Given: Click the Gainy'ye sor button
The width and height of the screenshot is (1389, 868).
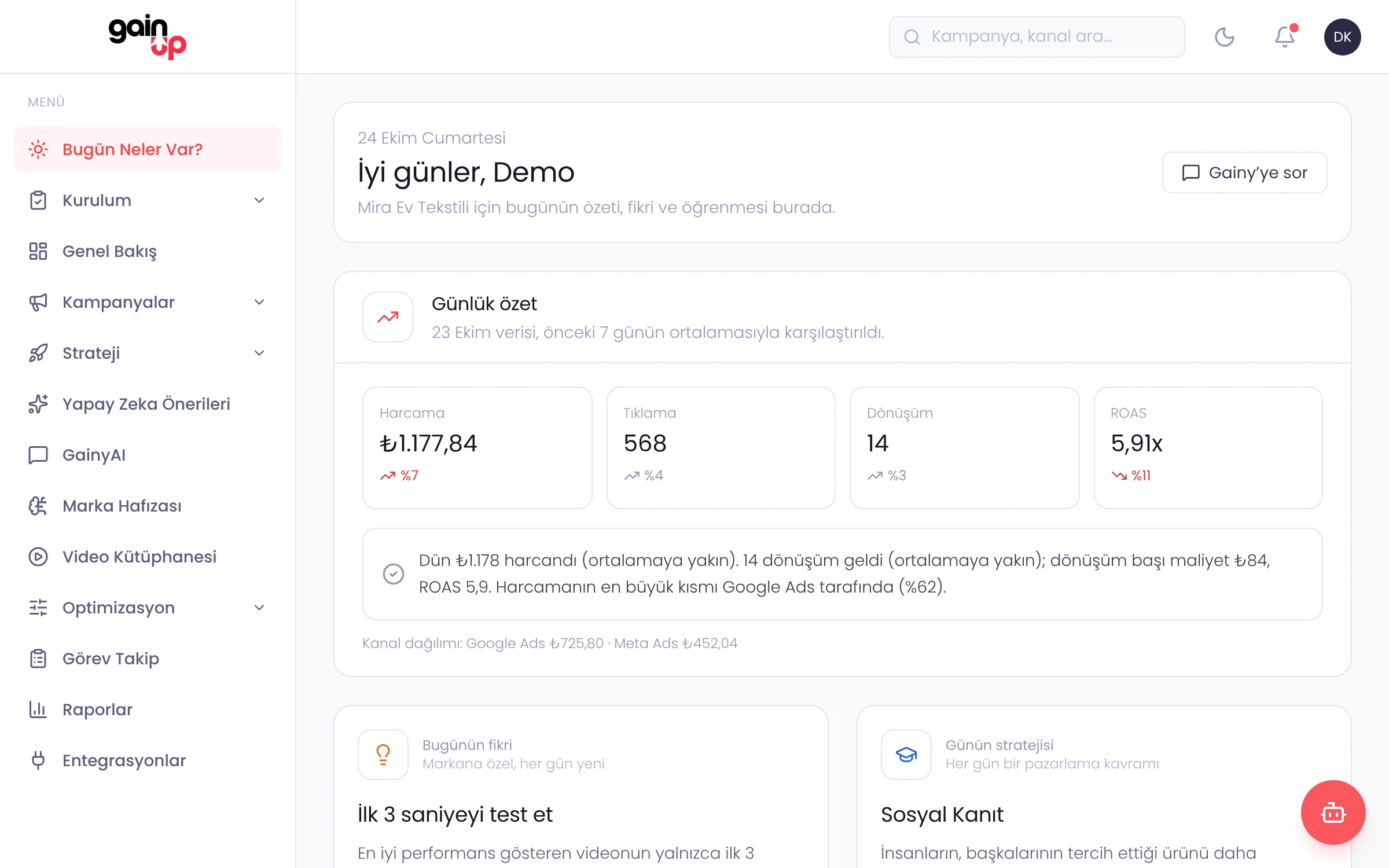Looking at the screenshot, I should click(x=1244, y=172).
